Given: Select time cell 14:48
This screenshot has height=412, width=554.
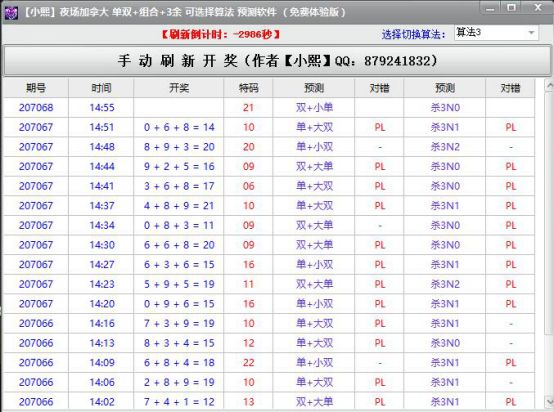Looking at the screenshot, I should point(102,147).
